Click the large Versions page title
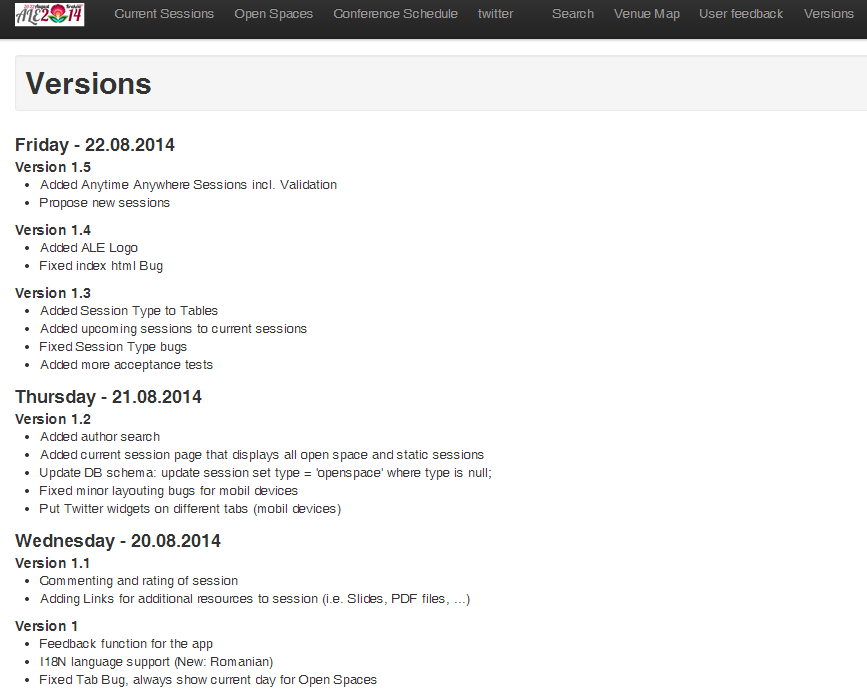 [x=89, y=84]
